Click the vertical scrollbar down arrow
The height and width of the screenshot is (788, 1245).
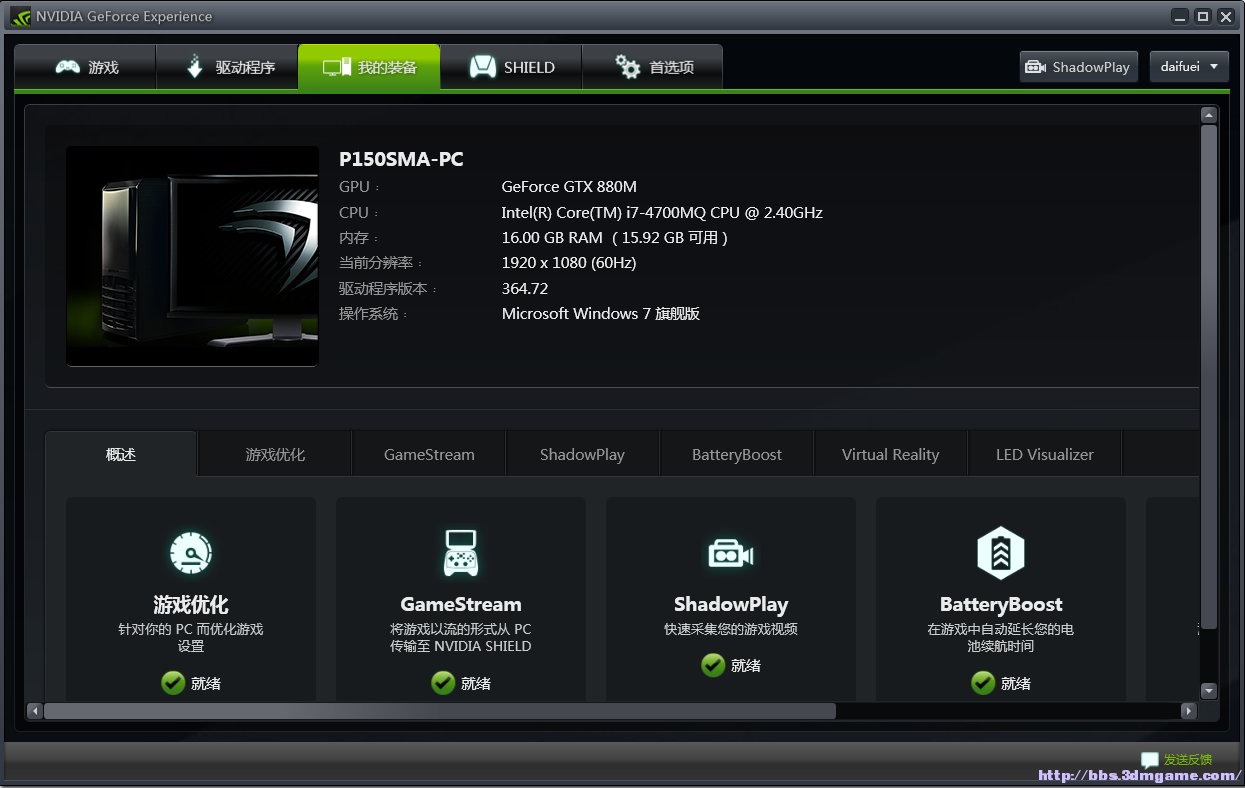click(x=1209, y=691)
